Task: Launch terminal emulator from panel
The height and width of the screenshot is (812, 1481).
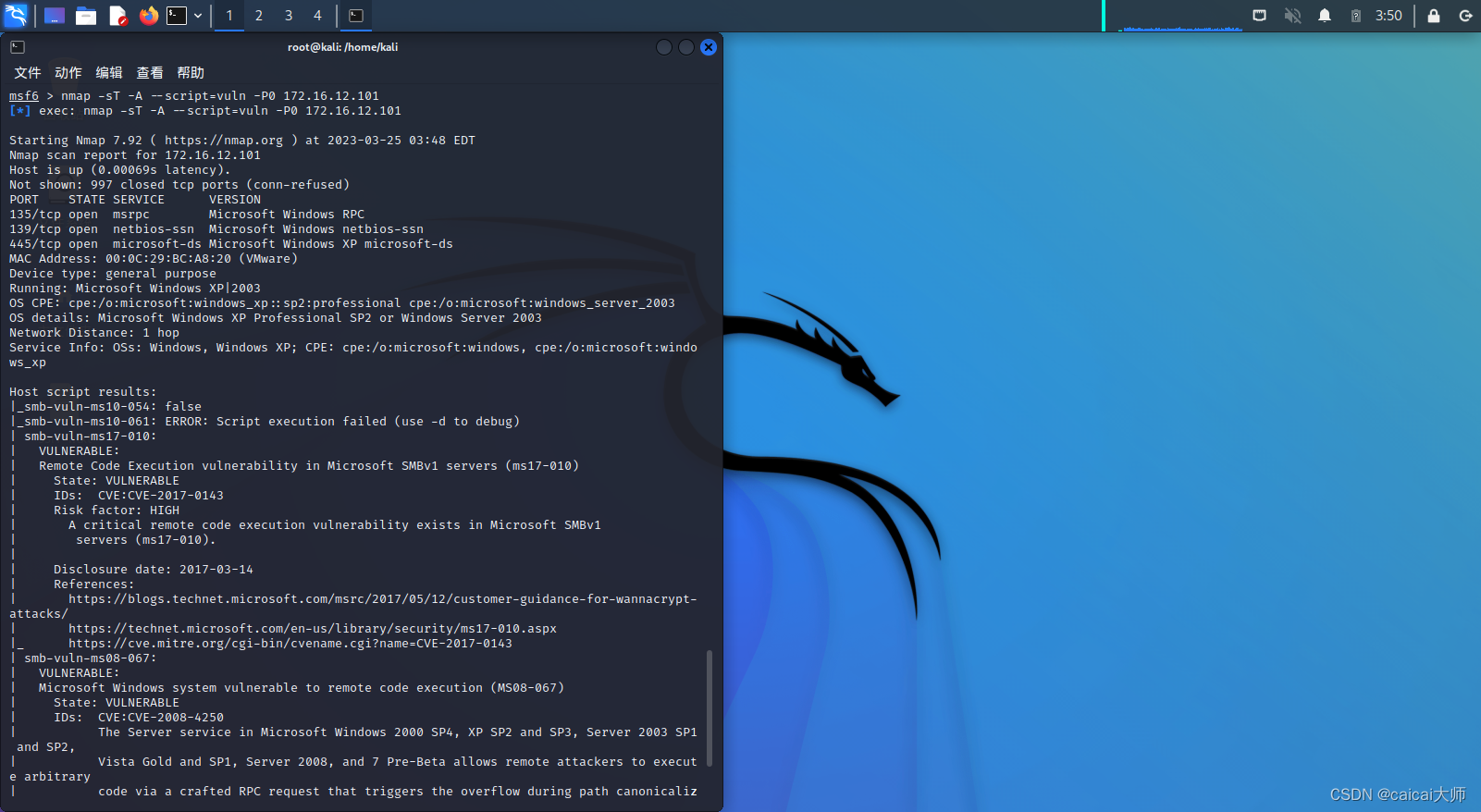Action: click(x=177, y=16)
